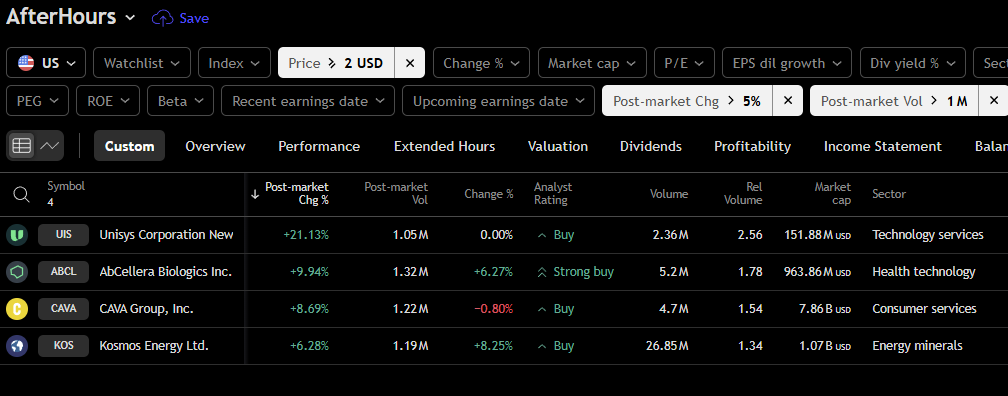The height and width of the screenshot is (396, 1008).
Task: Click the Technology services sector cell
Action: click(928, 235)
